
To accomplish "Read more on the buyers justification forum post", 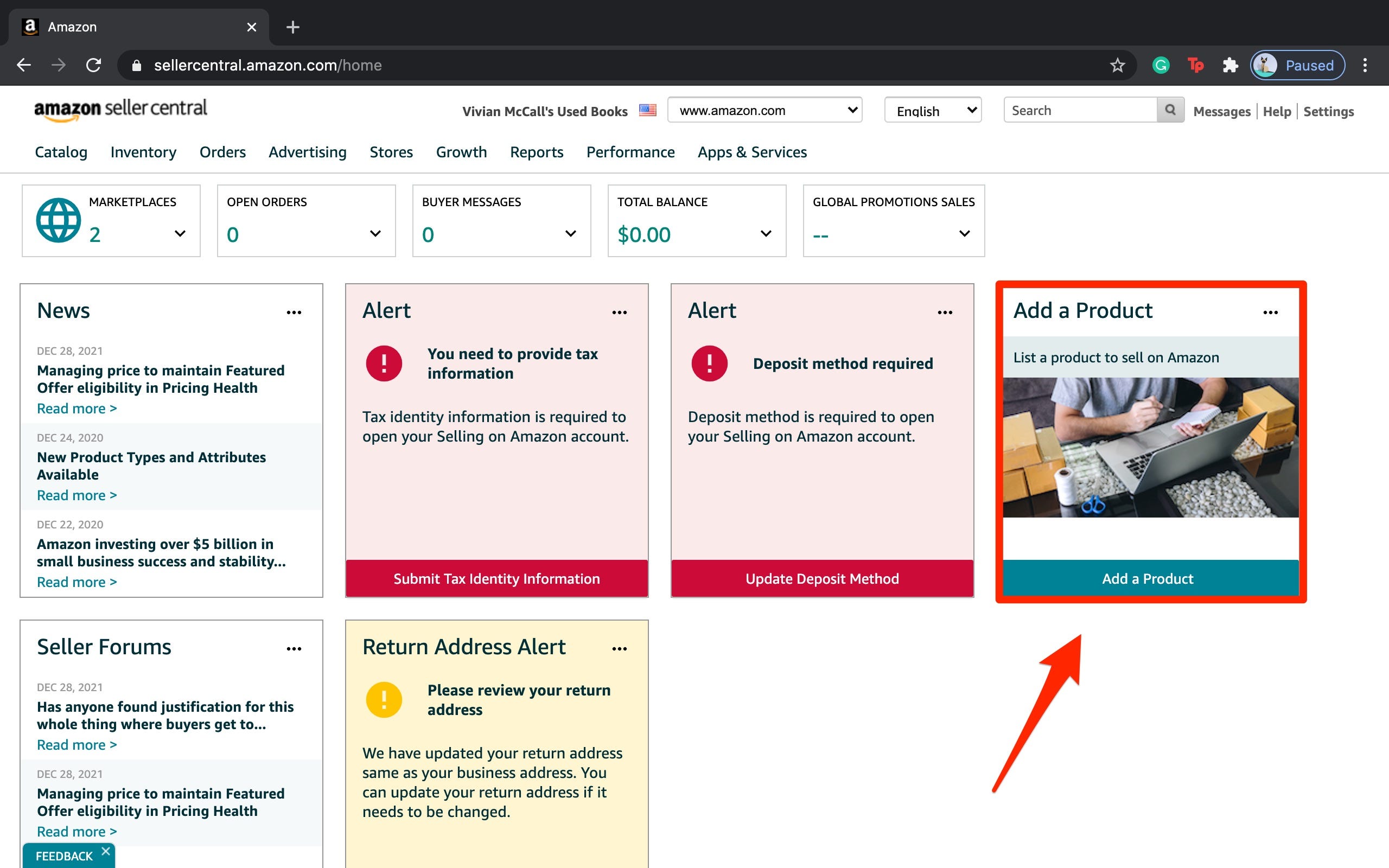I will pos(77,744).
